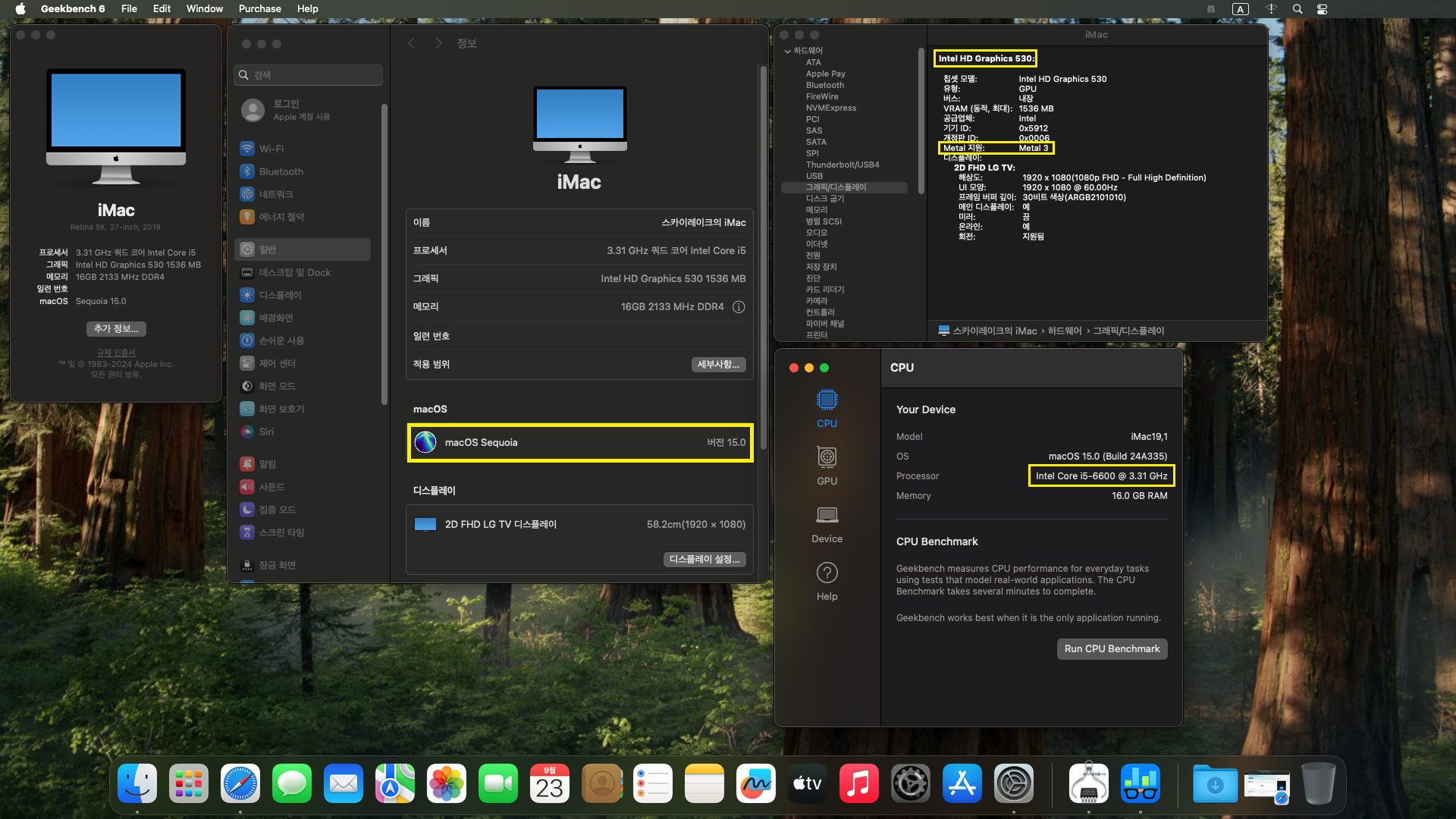The width and height of the screenshot is (1456, 819).
Task: Open Messages from the Dock
Action: coord(292,783)
